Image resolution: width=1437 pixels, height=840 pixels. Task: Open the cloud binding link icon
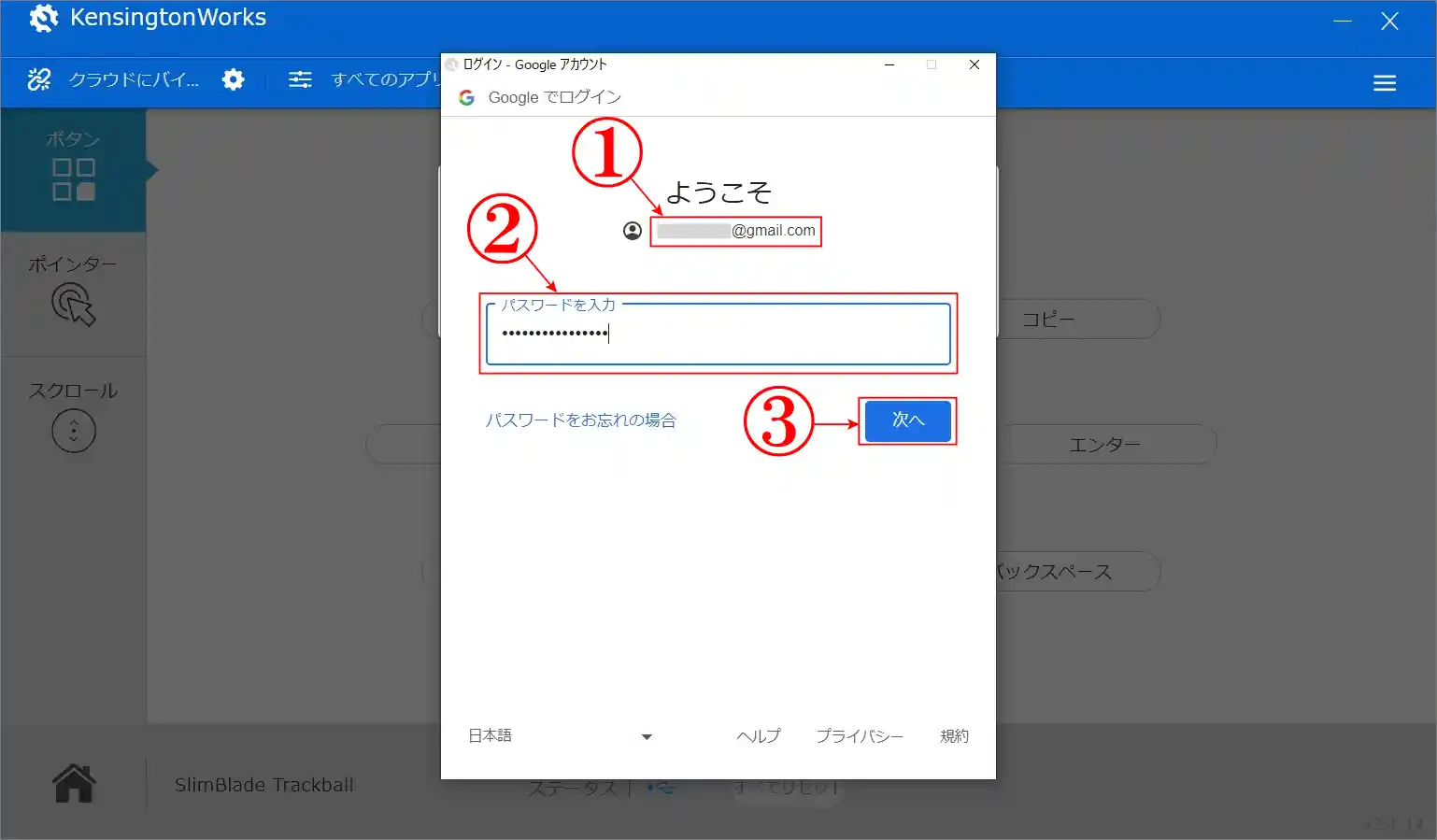[x=39, y=80]
